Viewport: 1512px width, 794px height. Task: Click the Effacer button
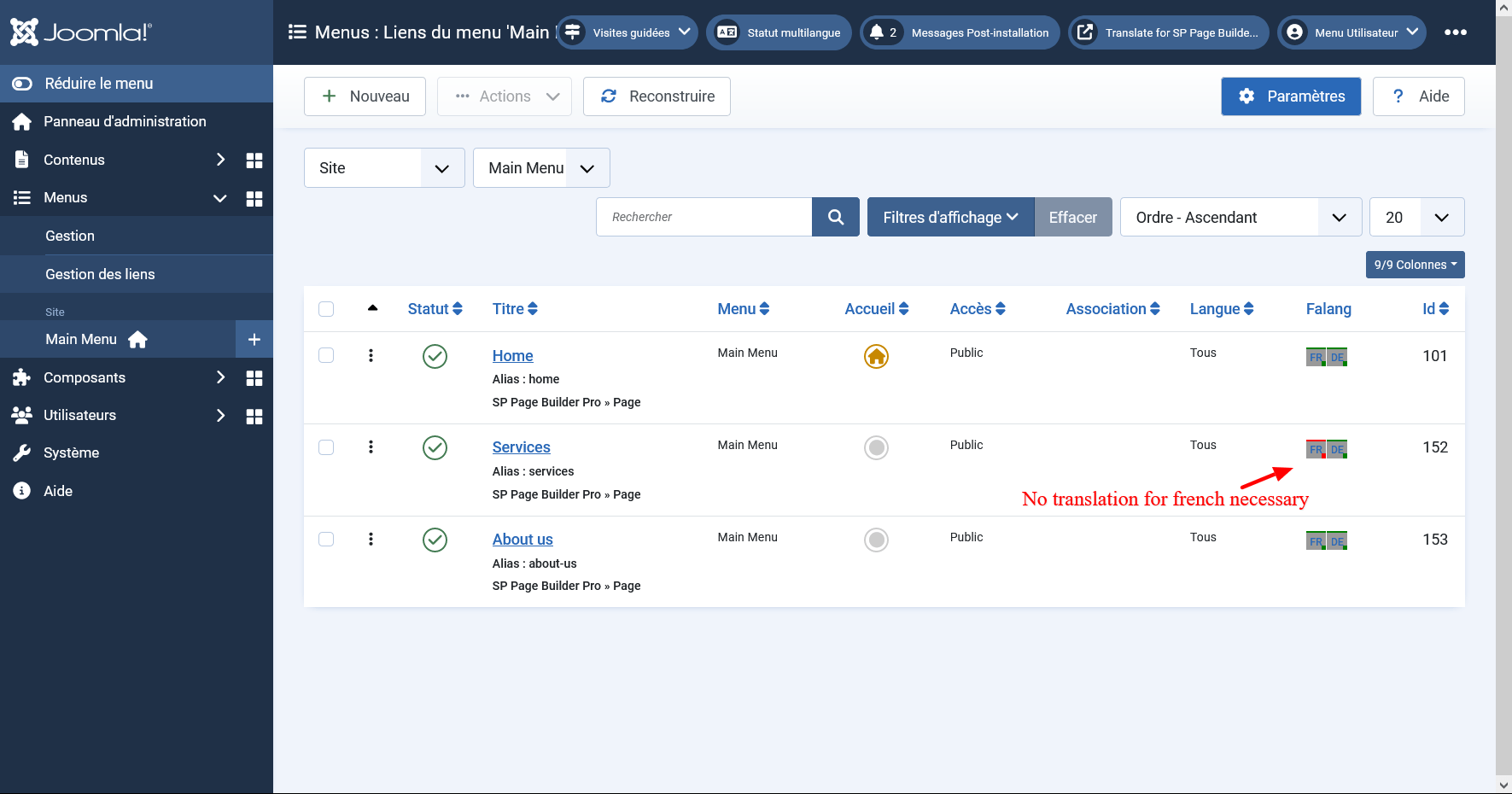(x=1073, y=217)
